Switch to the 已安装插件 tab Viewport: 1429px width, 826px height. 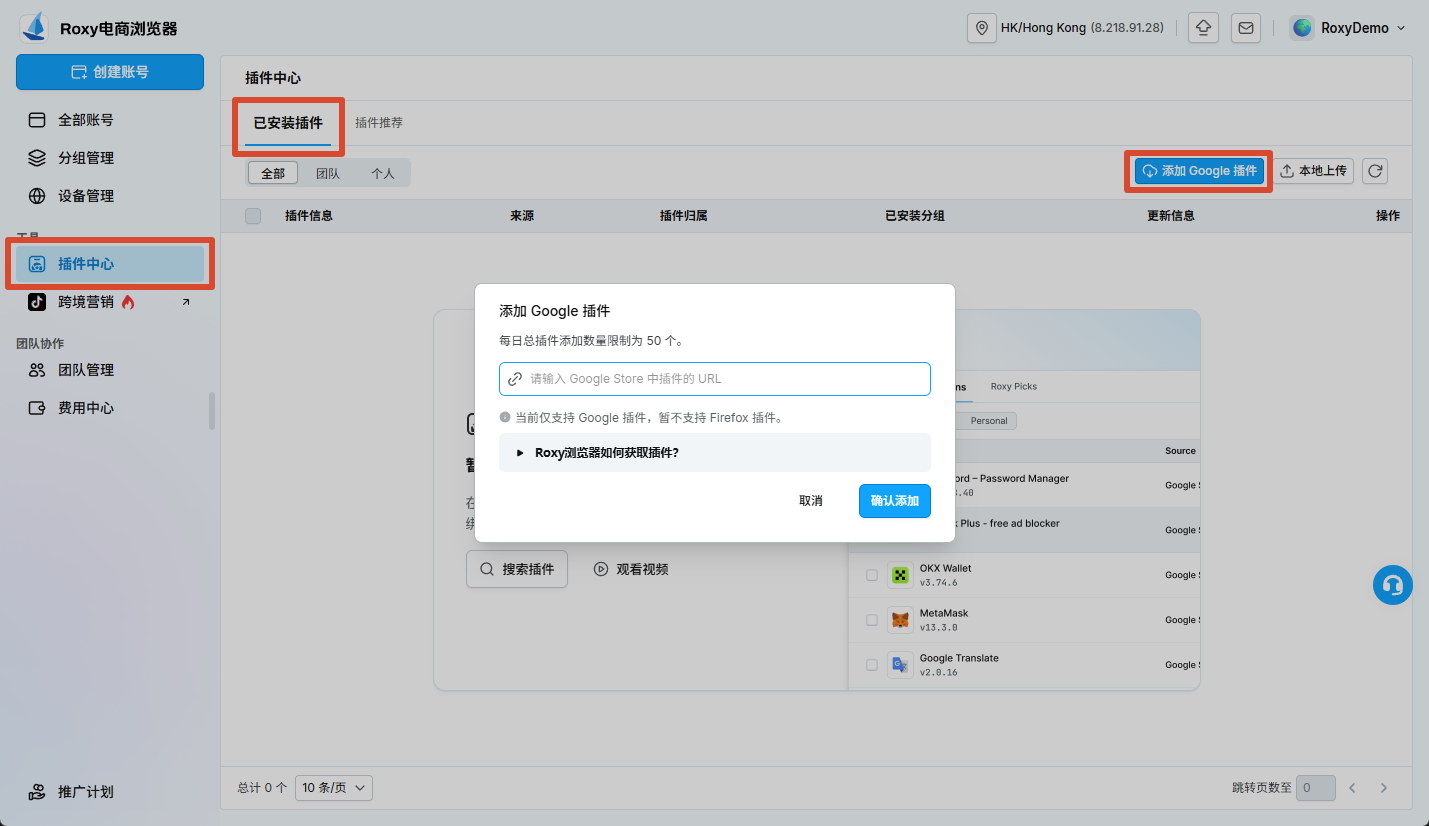288,123
